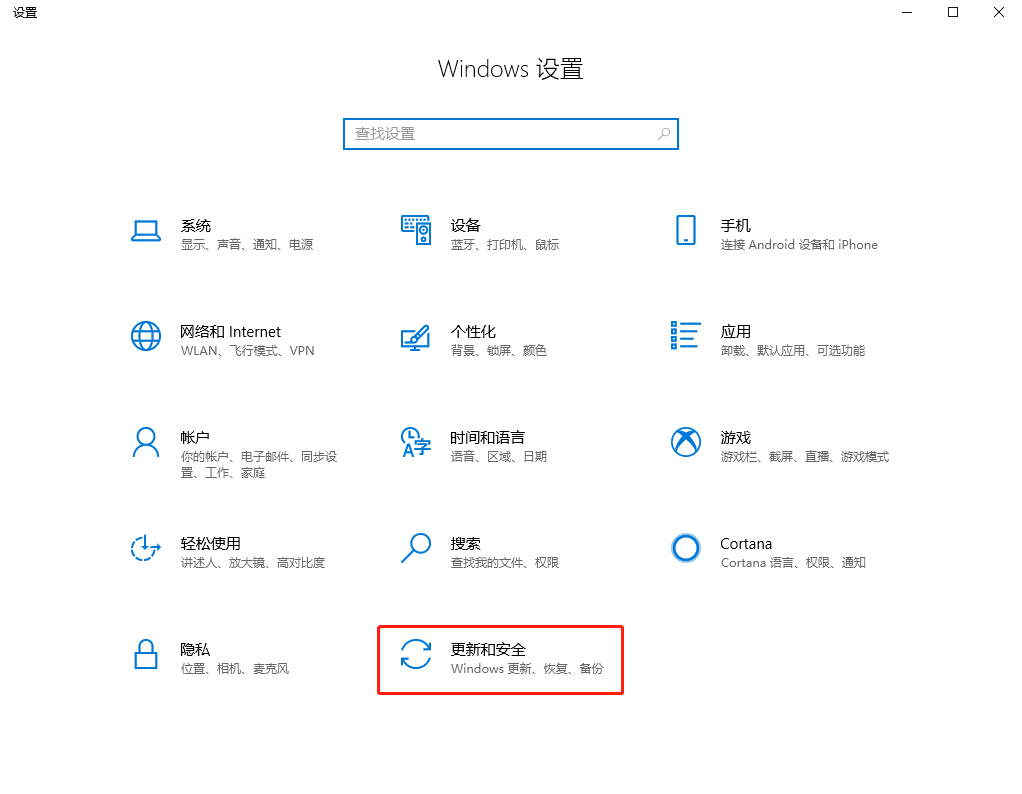Click the 个性化 paintbrush icon
The height and width of the screenshot is (794, 1022).
[x=415, y=337]
